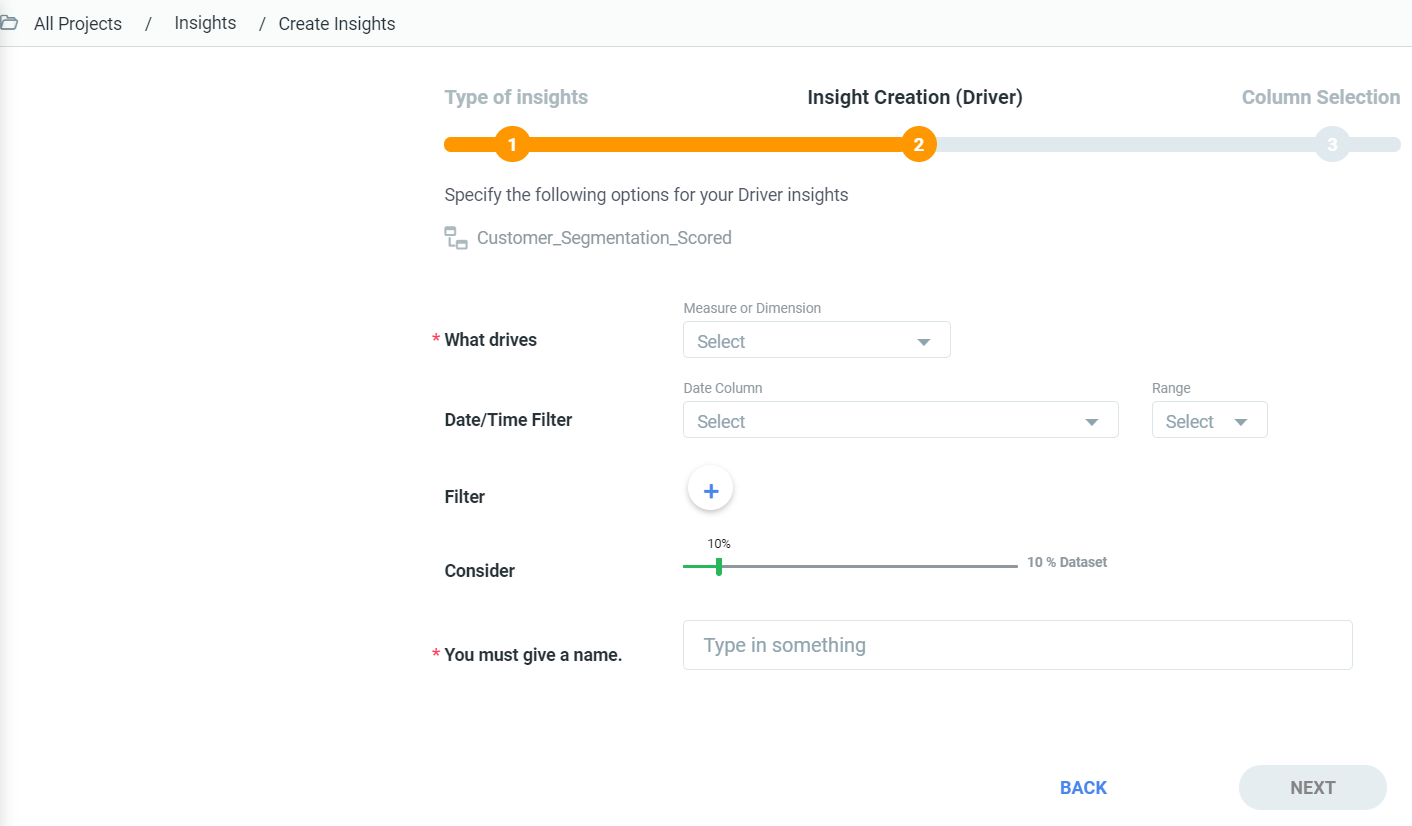Open the Measure or Dimension dropdown
This screenshot has width=1412, height=826.
tap(817, 340)
